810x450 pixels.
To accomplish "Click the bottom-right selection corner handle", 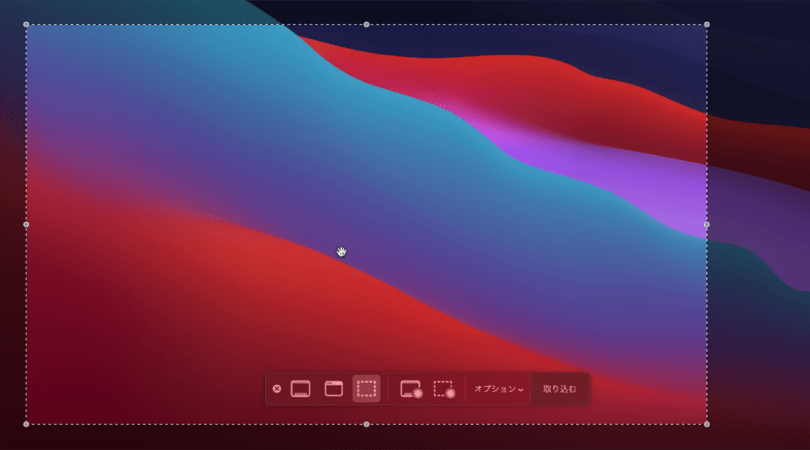I will 707,424.
